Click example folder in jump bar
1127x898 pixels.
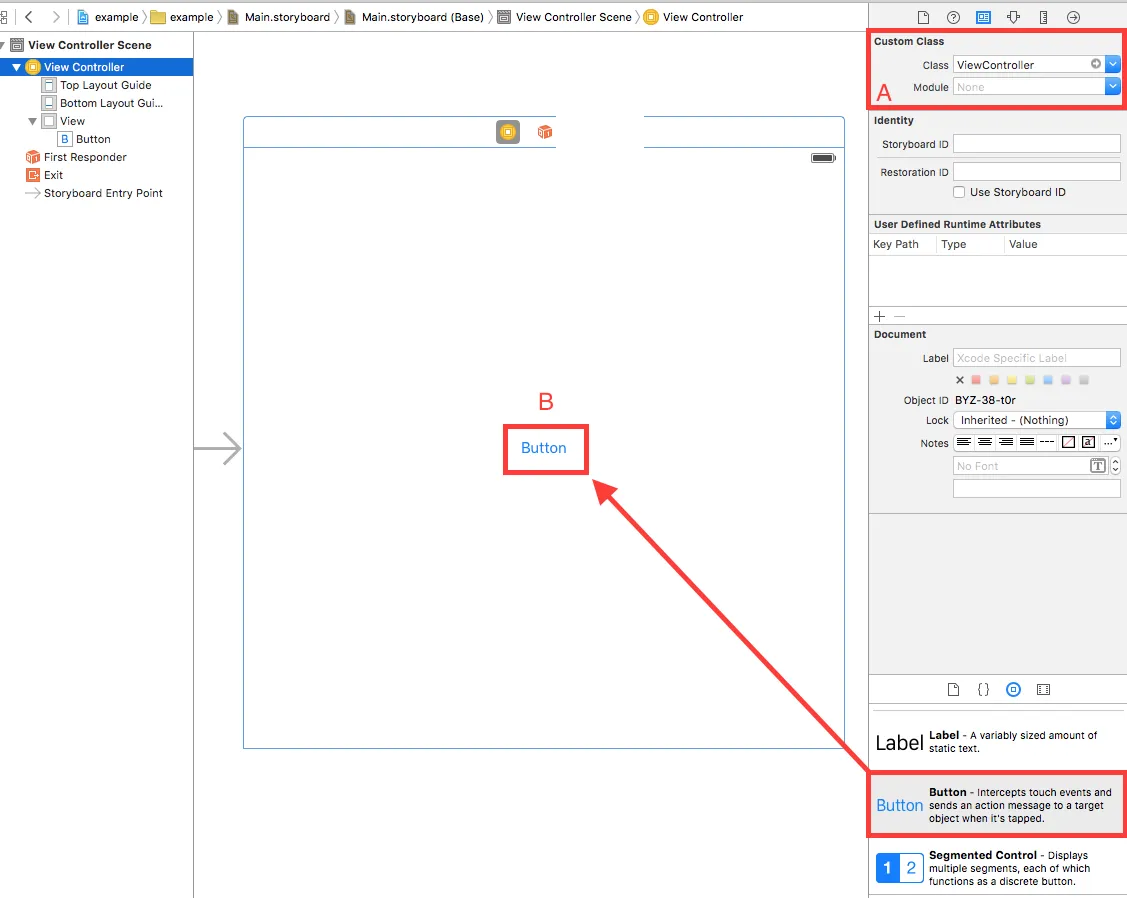pyautogui.click(x=182, y=17)
